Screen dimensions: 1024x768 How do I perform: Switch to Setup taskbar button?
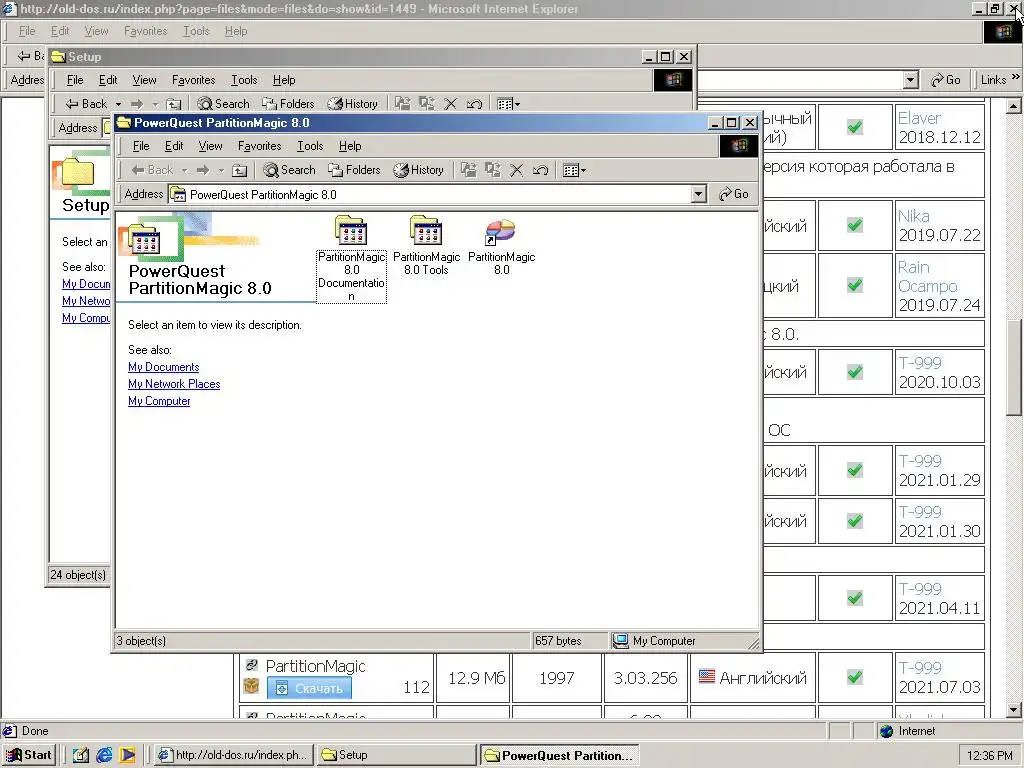point(396,755)
